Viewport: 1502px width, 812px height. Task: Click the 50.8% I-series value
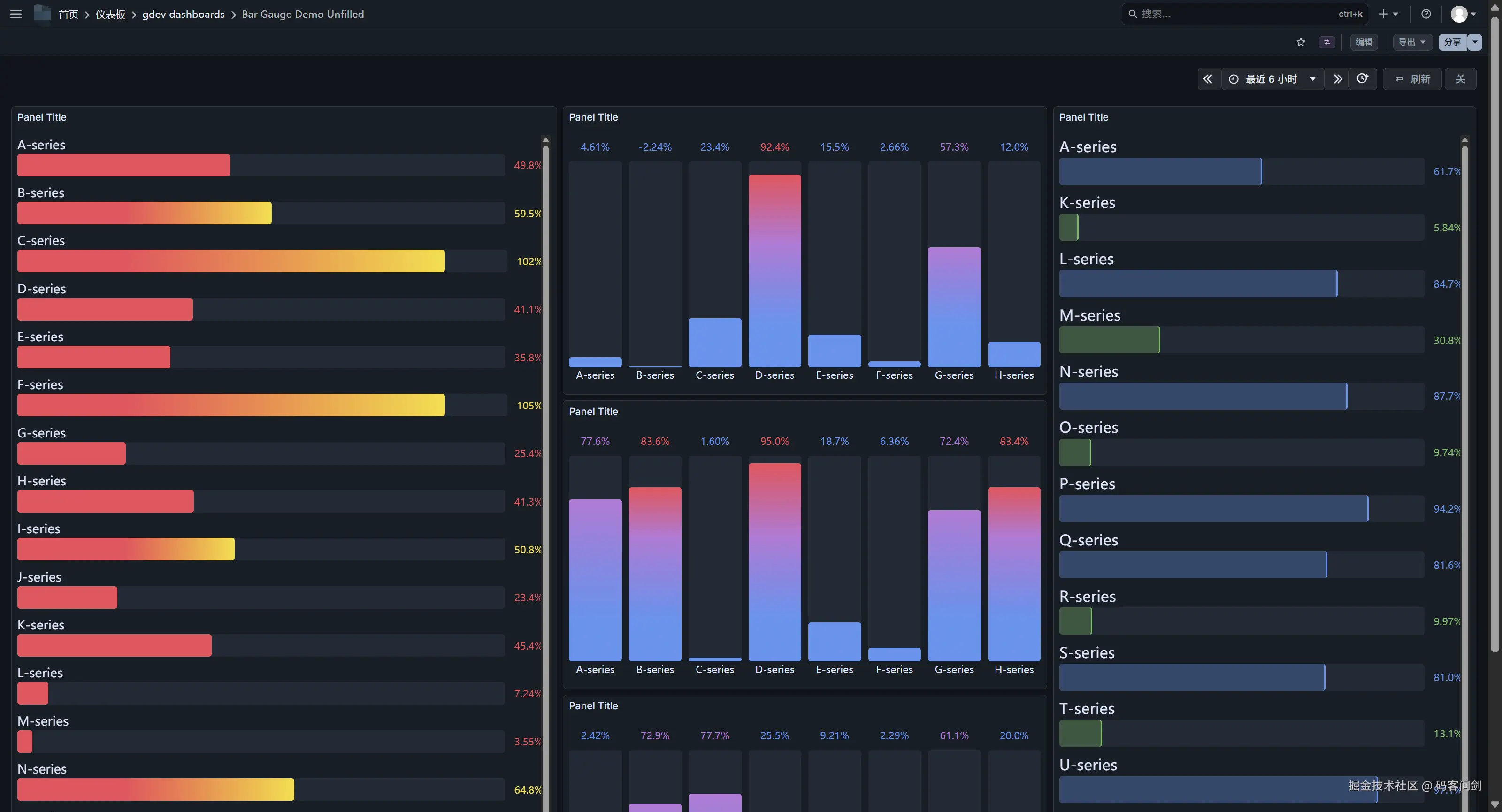click(528, 550)
